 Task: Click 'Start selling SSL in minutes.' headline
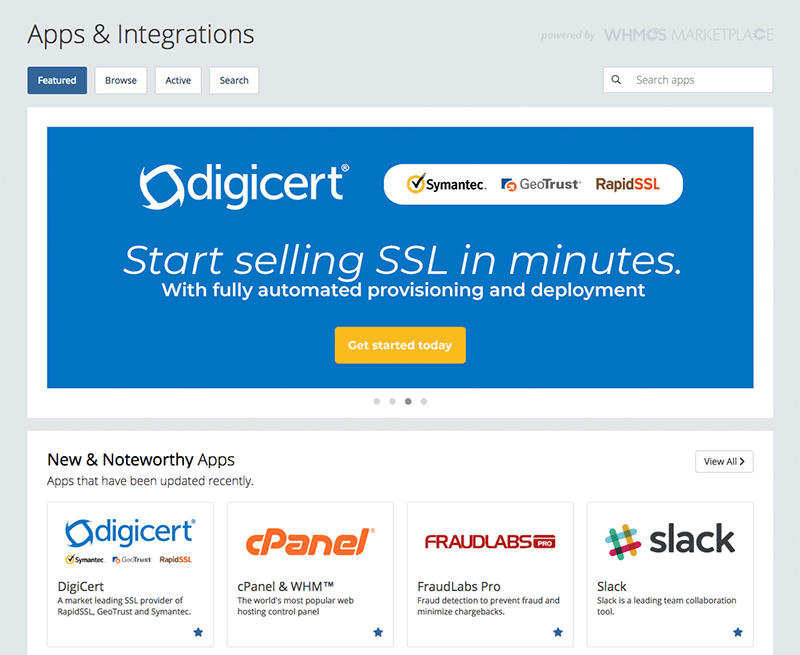[402, 260]
